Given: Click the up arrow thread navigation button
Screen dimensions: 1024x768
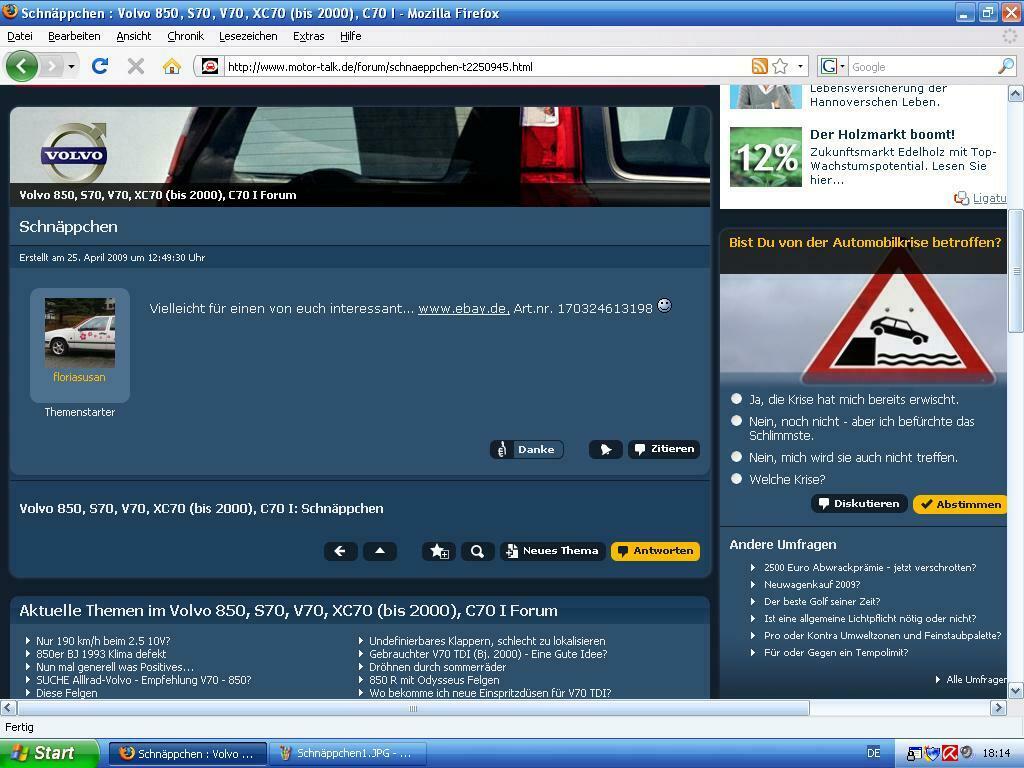Looking at the screenshot, I should point(379,551).
